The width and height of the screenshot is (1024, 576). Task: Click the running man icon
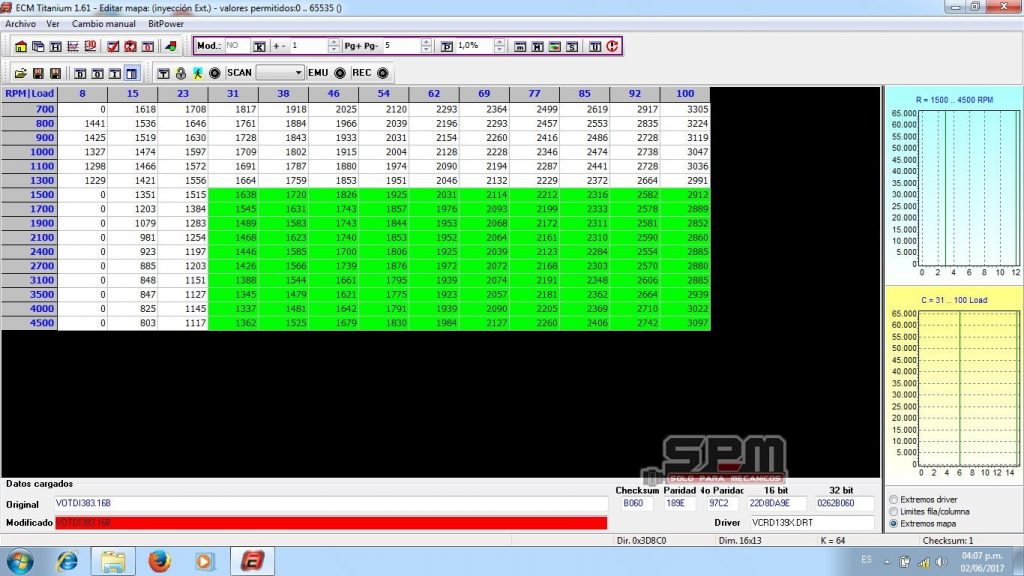coord(198,73)
